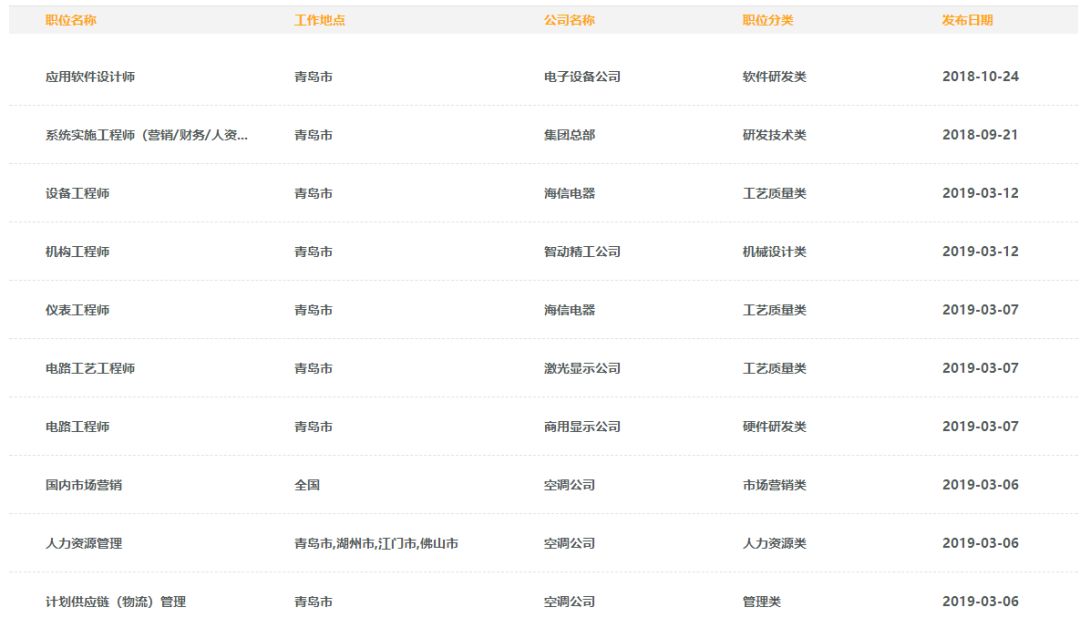The image size is (1080, 628).
Task: Click the 全国 location entry
Action: tap(302, 485)
